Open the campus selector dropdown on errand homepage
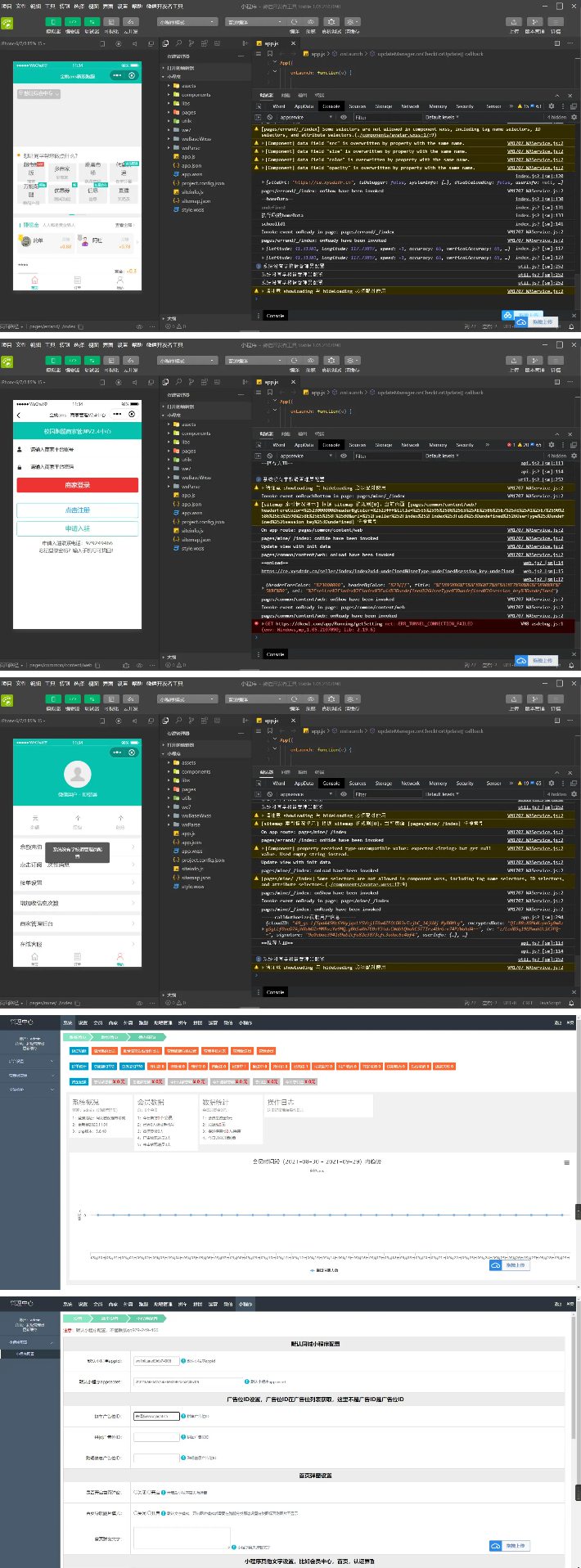The width and height of the screenshot is (581, 1568). pyautogui.click(x=38, y=93)
